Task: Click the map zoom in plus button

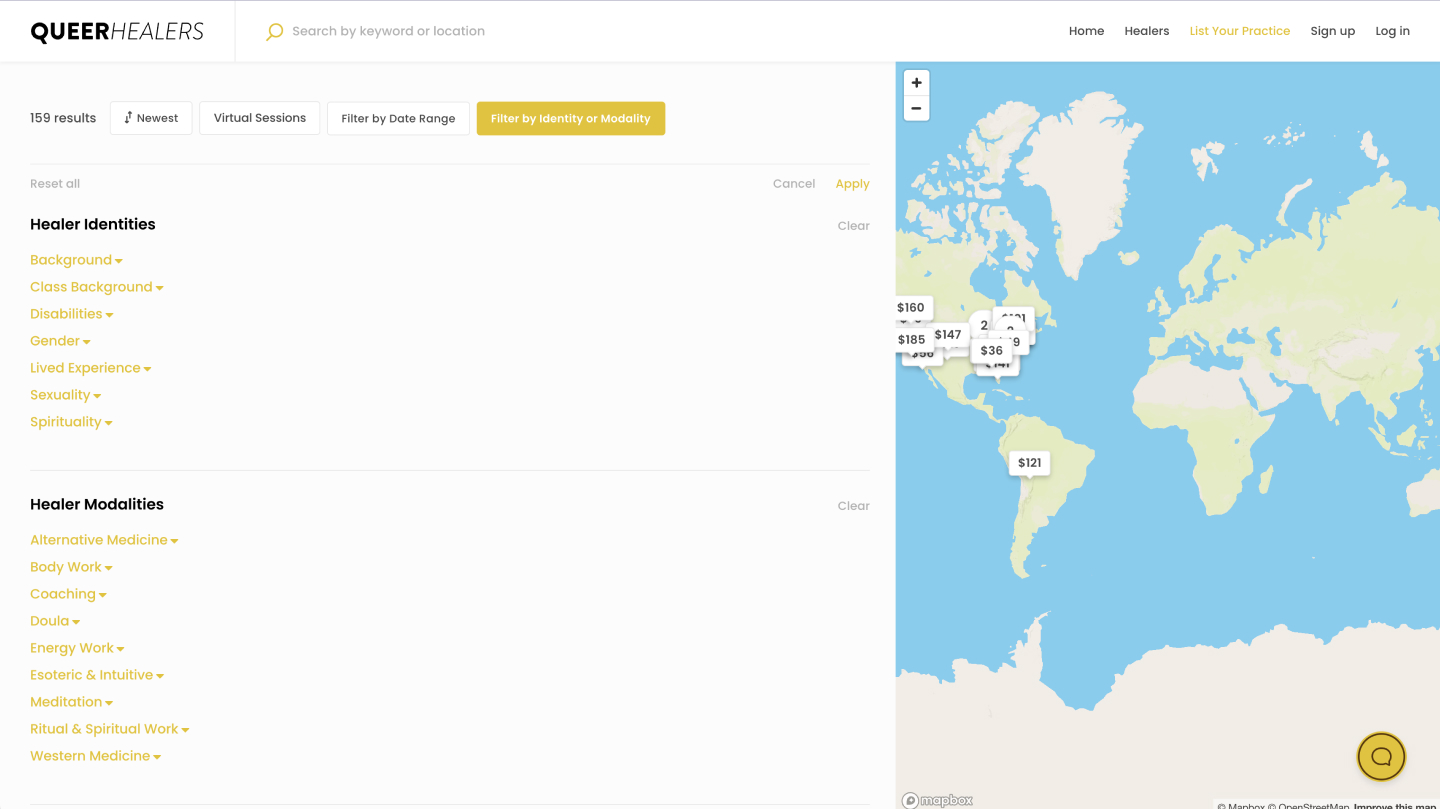Action: [x=916, y=83]
